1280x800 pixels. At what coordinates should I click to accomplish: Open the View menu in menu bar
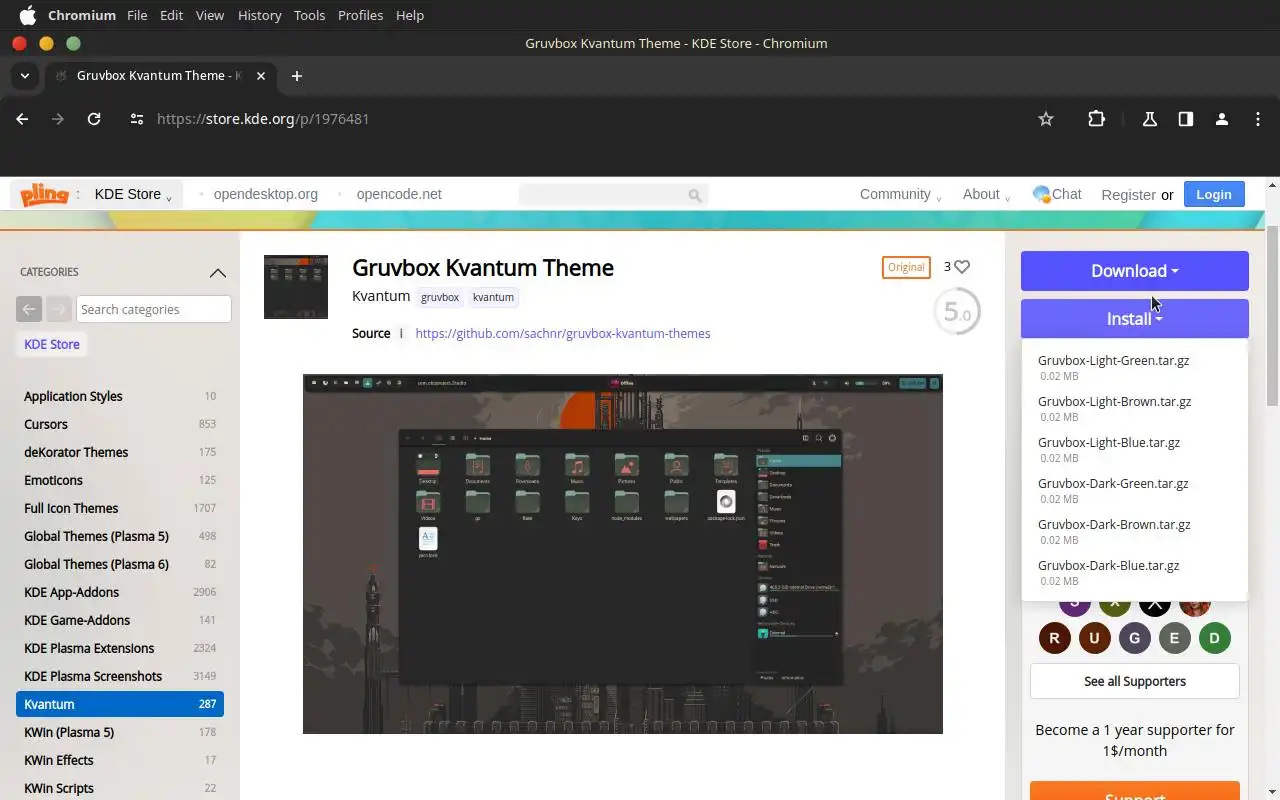click(x=210, y=15)
